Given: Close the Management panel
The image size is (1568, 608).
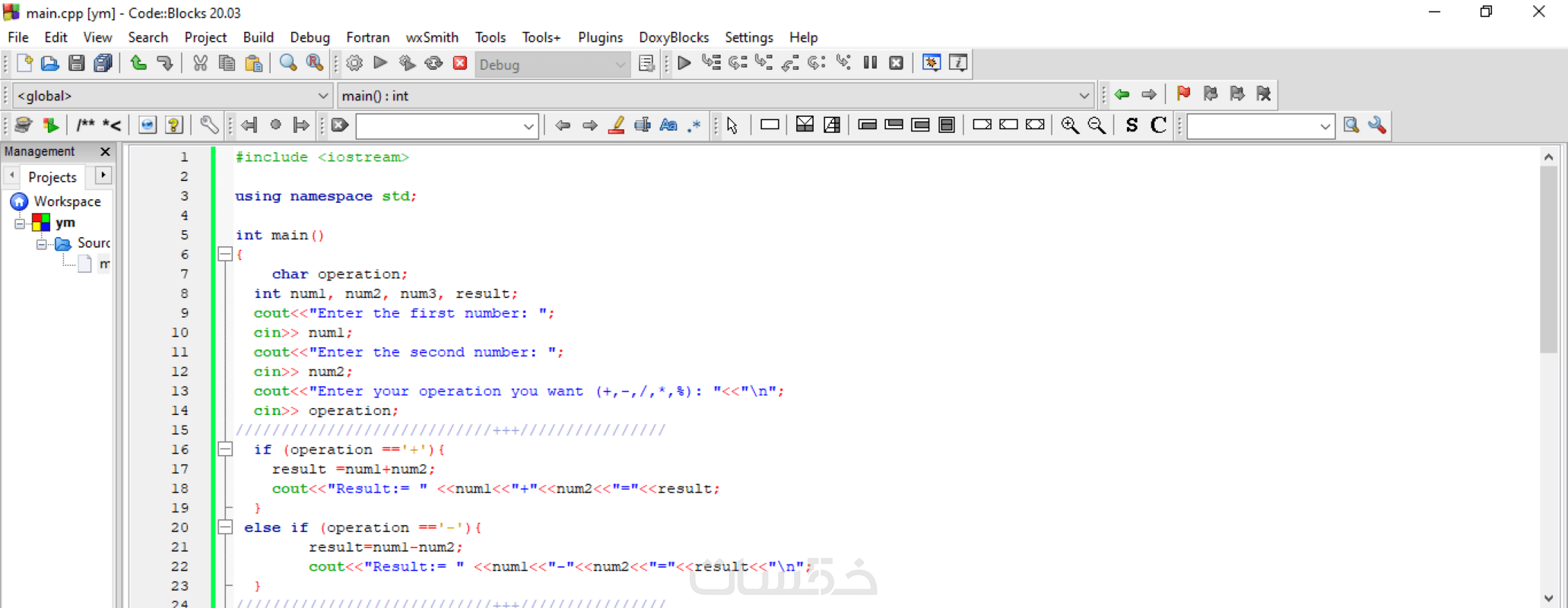Looking at the screenshot, I should pyautogui.click(x=105, y=152).
